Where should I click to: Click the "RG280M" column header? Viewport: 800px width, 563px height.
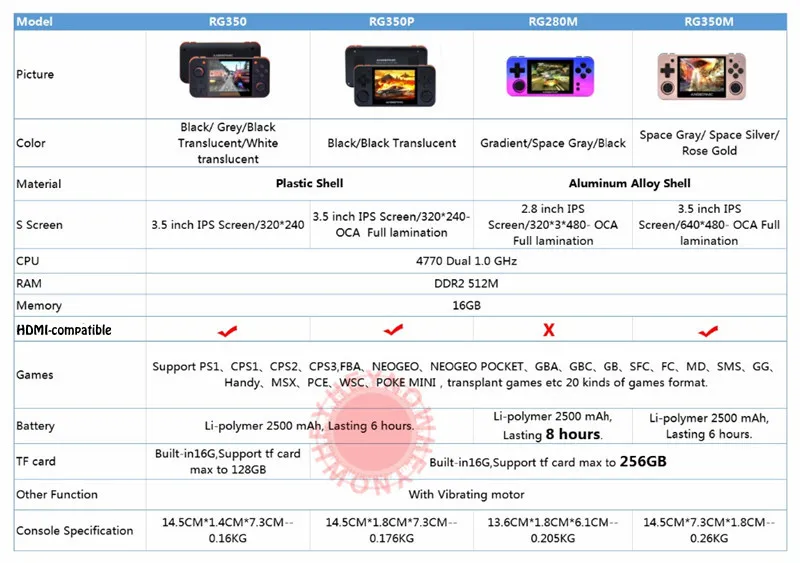coord(553,21)
